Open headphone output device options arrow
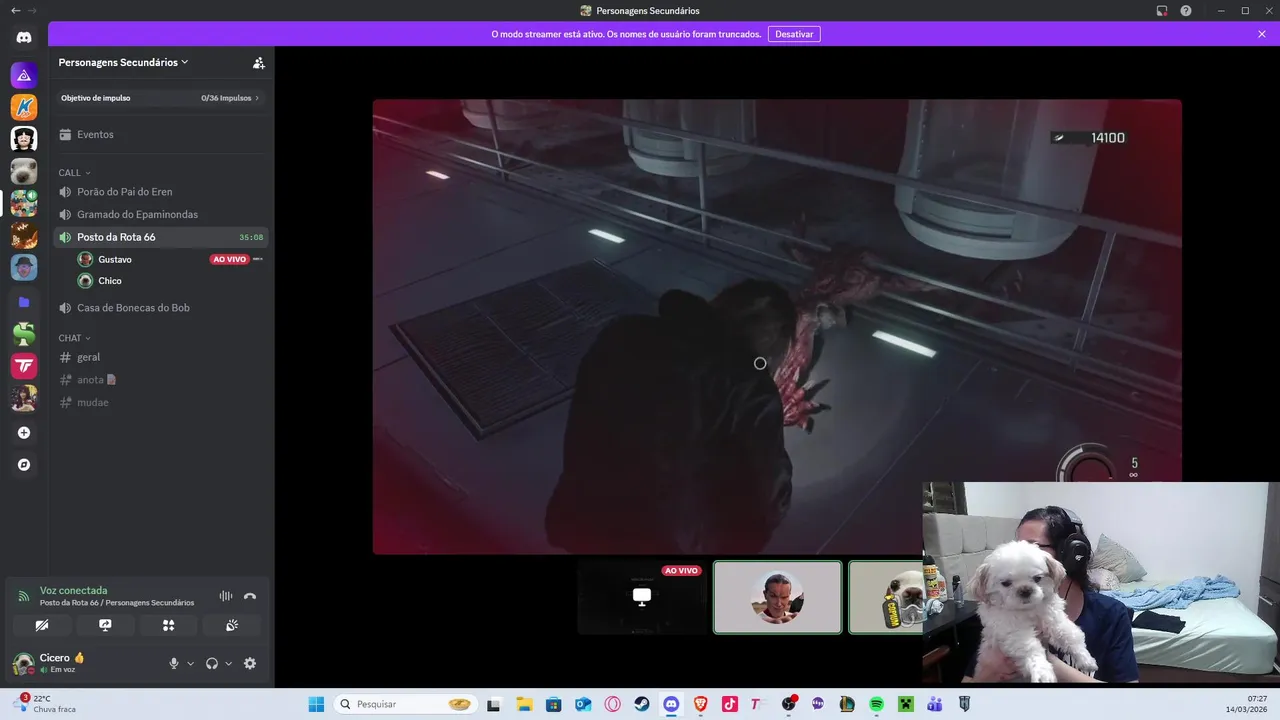This screenshot has height=720, width=1280. 229,663
